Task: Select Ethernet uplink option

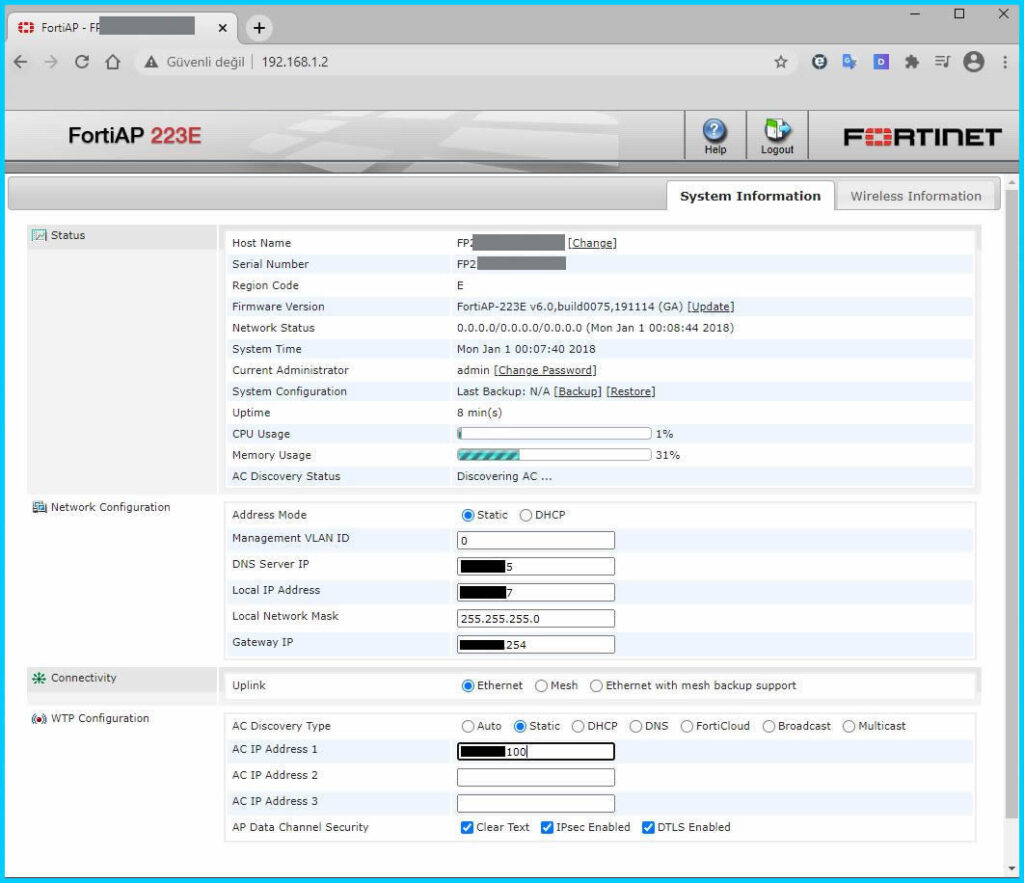Action: [468, 686]
